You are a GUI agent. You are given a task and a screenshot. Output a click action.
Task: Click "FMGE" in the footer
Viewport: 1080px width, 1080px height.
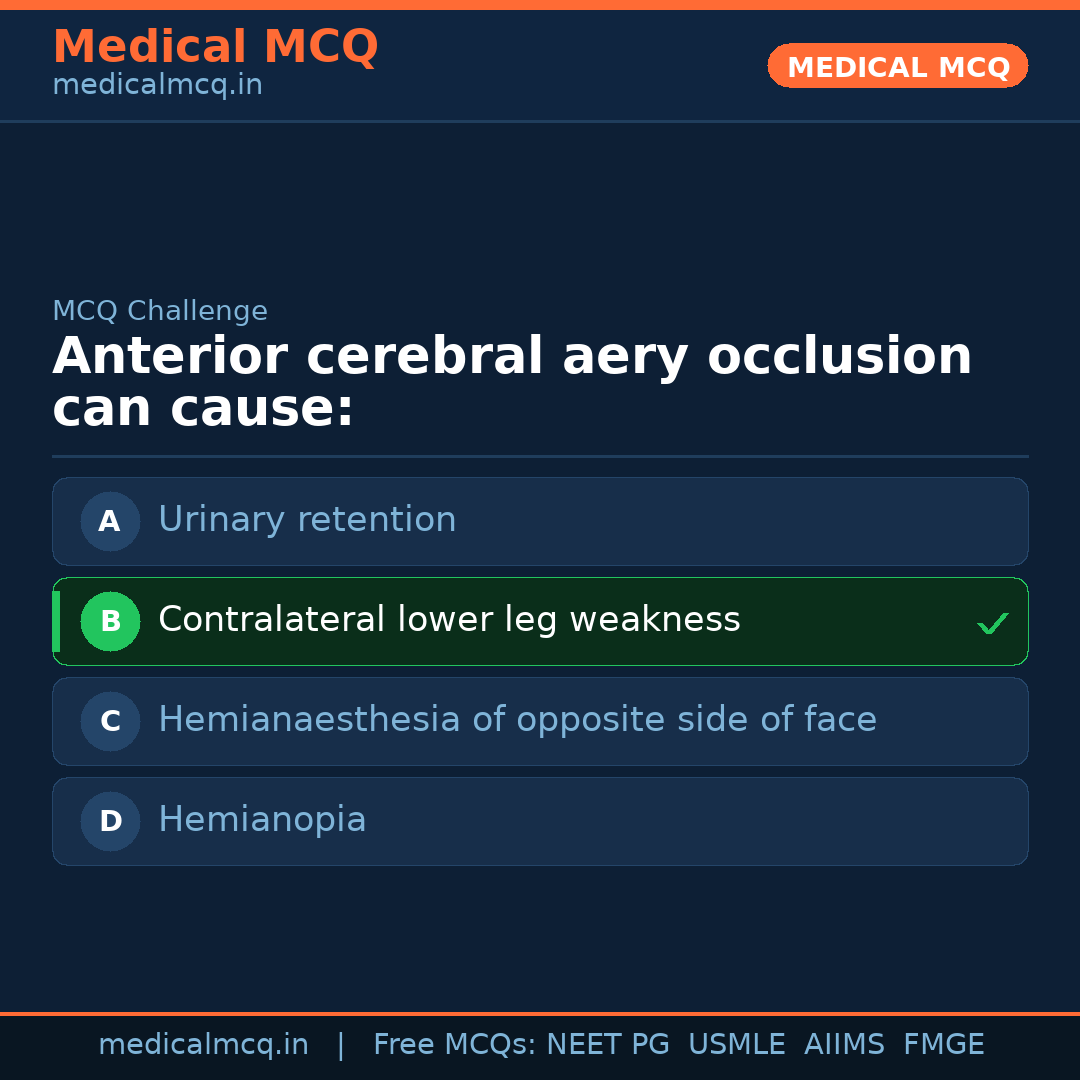tap(943, 1045)
